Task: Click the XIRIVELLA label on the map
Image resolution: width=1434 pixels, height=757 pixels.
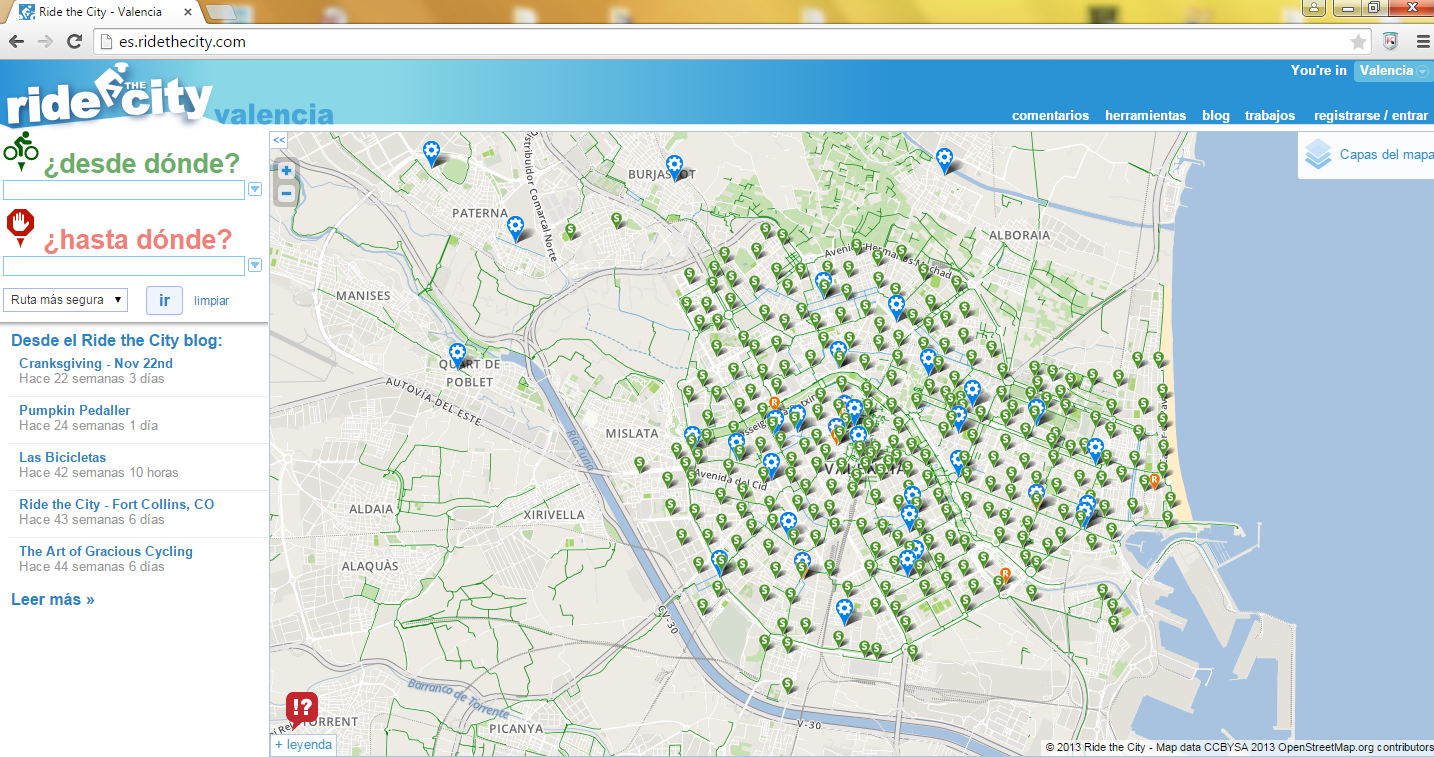Action: [x=554, y=515]
